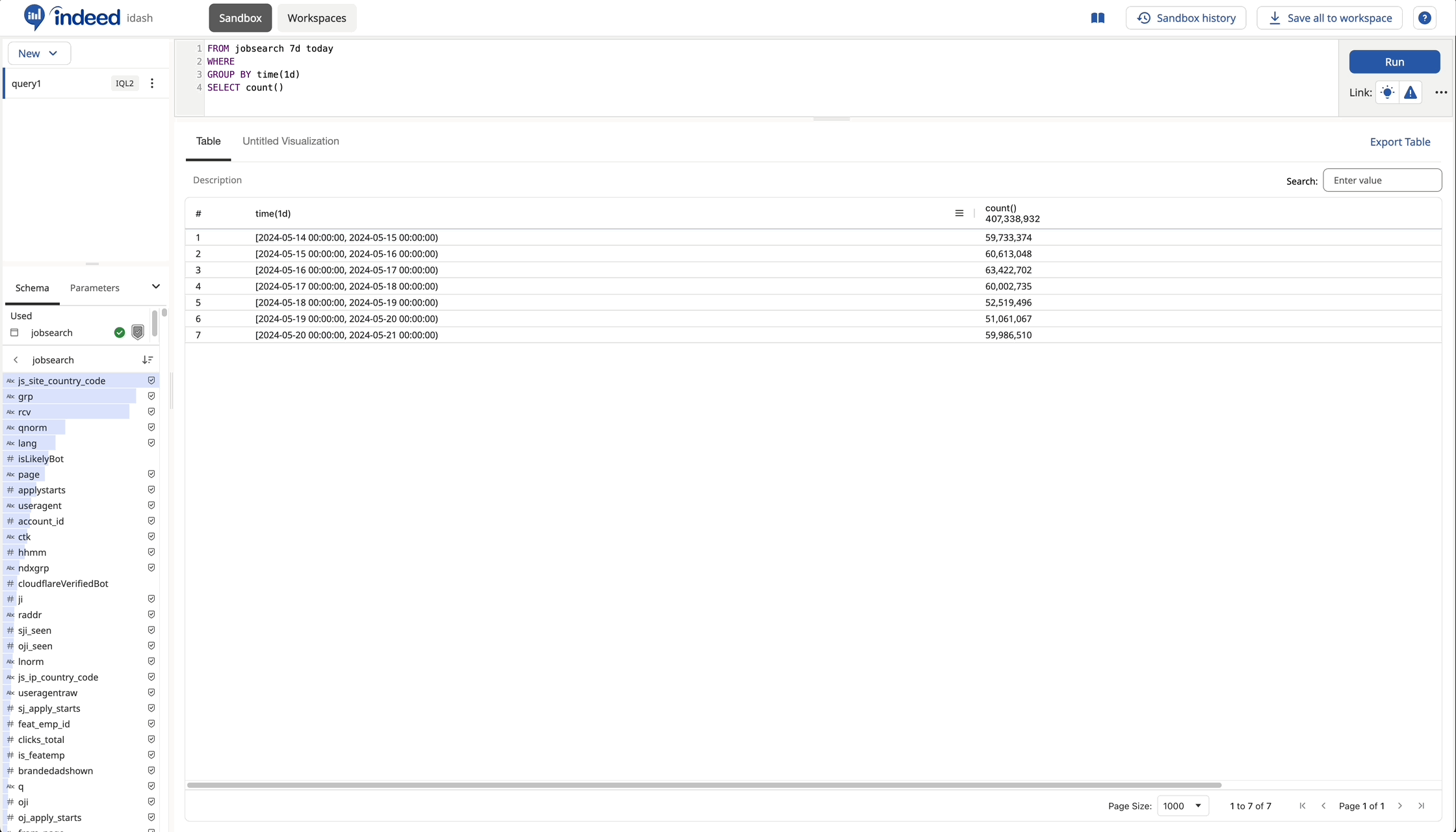This screenshot has height=832, width=1456.
Task: Open the three-dot menu beside query1
Action: (152, 83)
